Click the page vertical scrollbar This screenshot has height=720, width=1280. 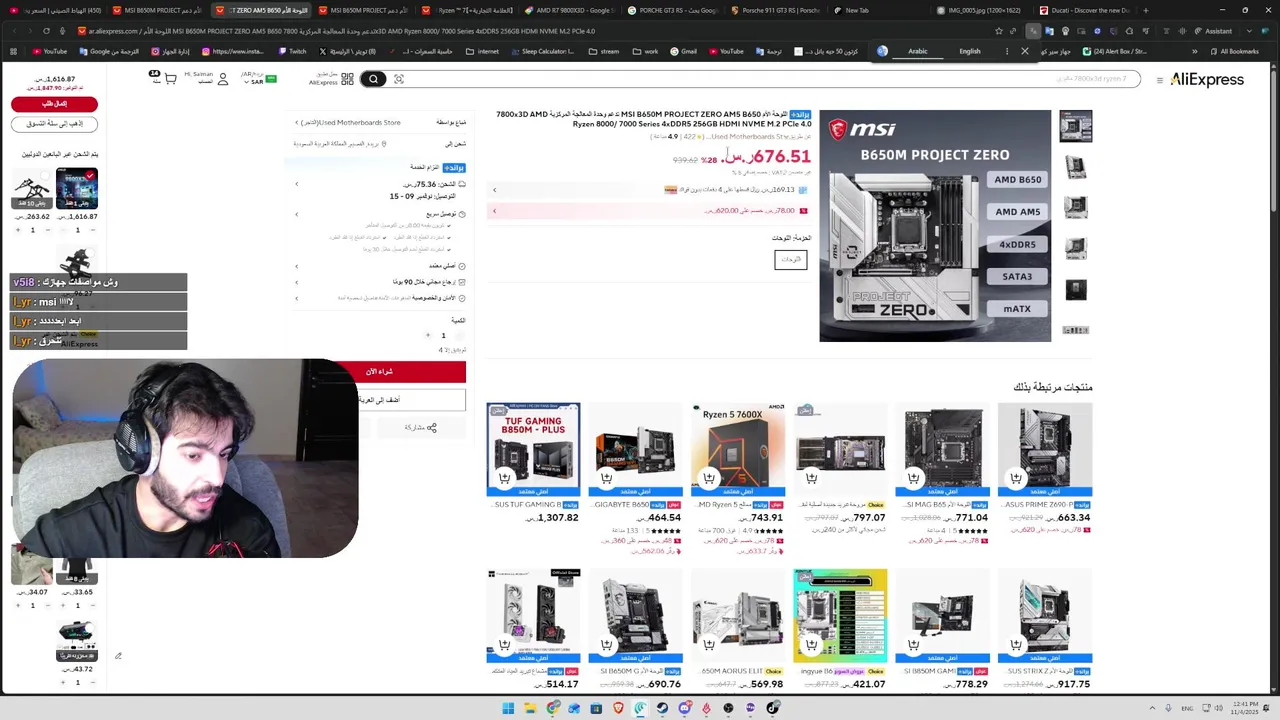click(x=1274, y=380)
